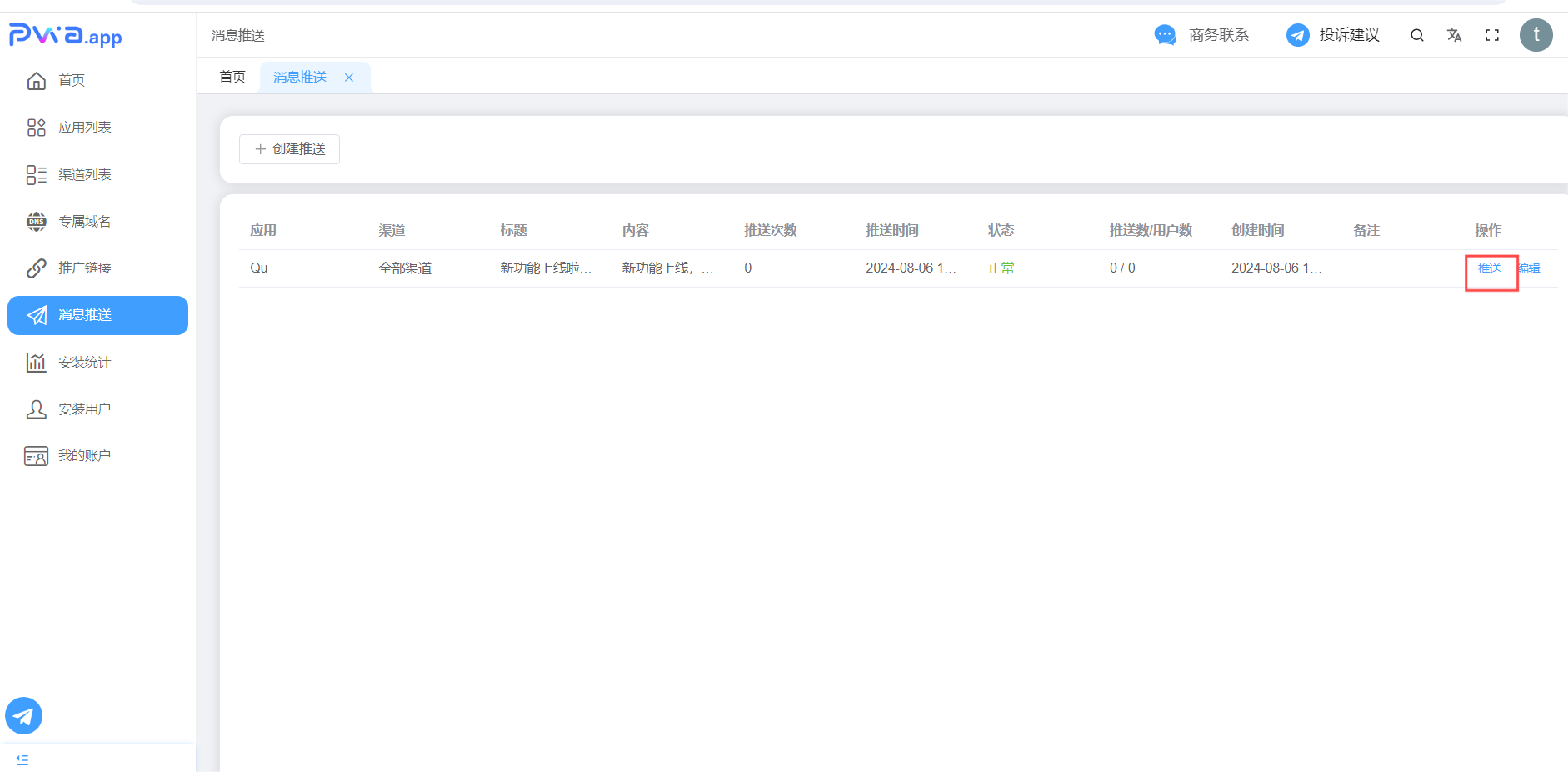Open 专属域名 DNS page
This screenshot has height=772, width=1568.
click(84, 222)
